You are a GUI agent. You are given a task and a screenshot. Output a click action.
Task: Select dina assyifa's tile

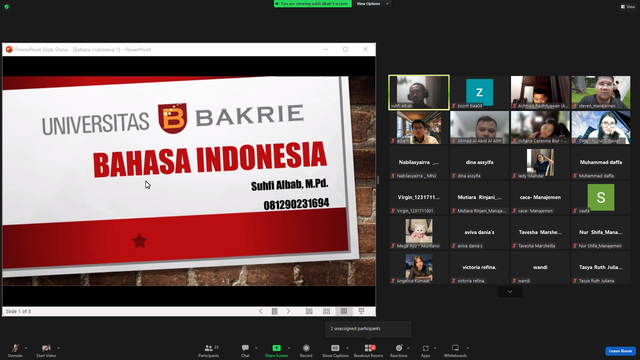(x=480, y=162)
